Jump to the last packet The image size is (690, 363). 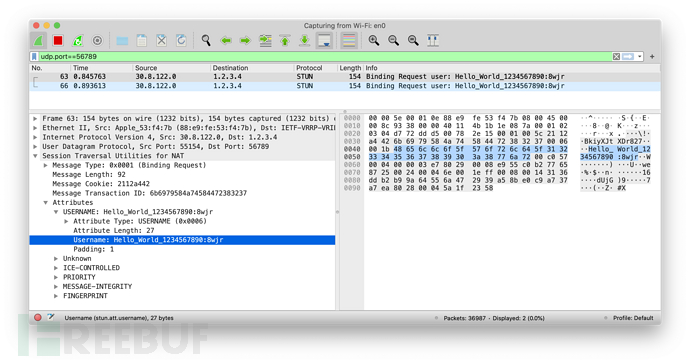tap(305, 41)
